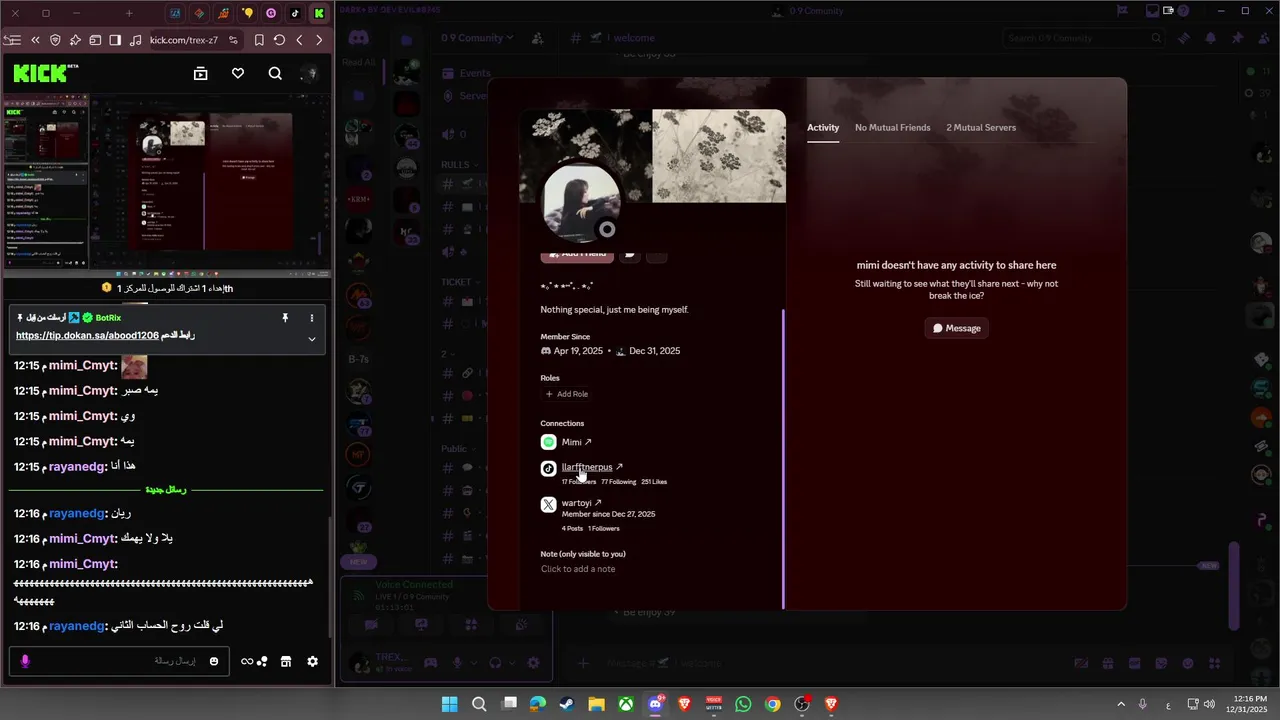This screenshot has height=720, width=1280.
Task: Open Kick search icon
Action: pyautogui.click(x=275, y=73)
